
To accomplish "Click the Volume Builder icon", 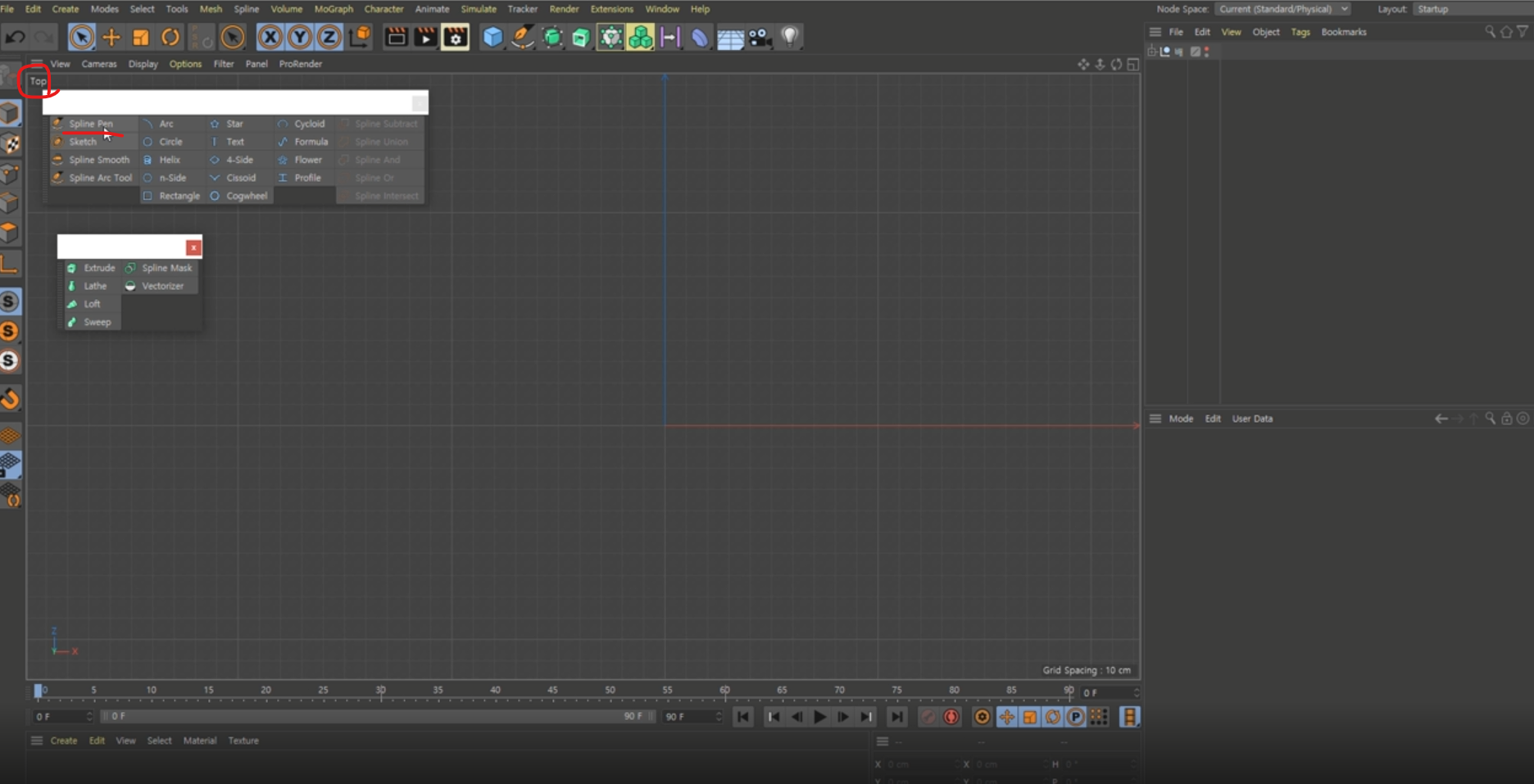I will click(x=610, y=37).
